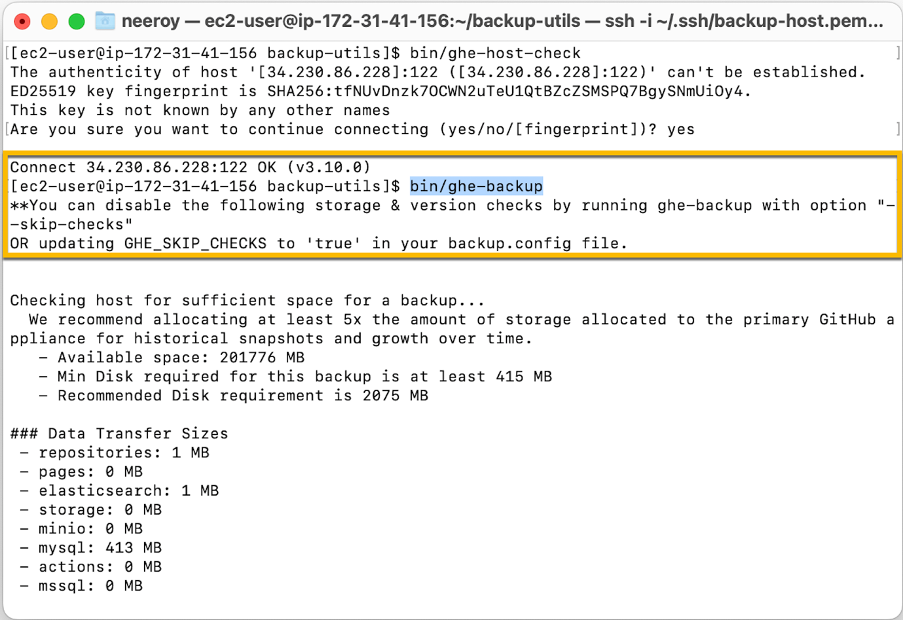Image resolution: width=904 pixels, height=620 pixels.
Task: Click the typed 'yes' confirmation response
Action: 681,129
